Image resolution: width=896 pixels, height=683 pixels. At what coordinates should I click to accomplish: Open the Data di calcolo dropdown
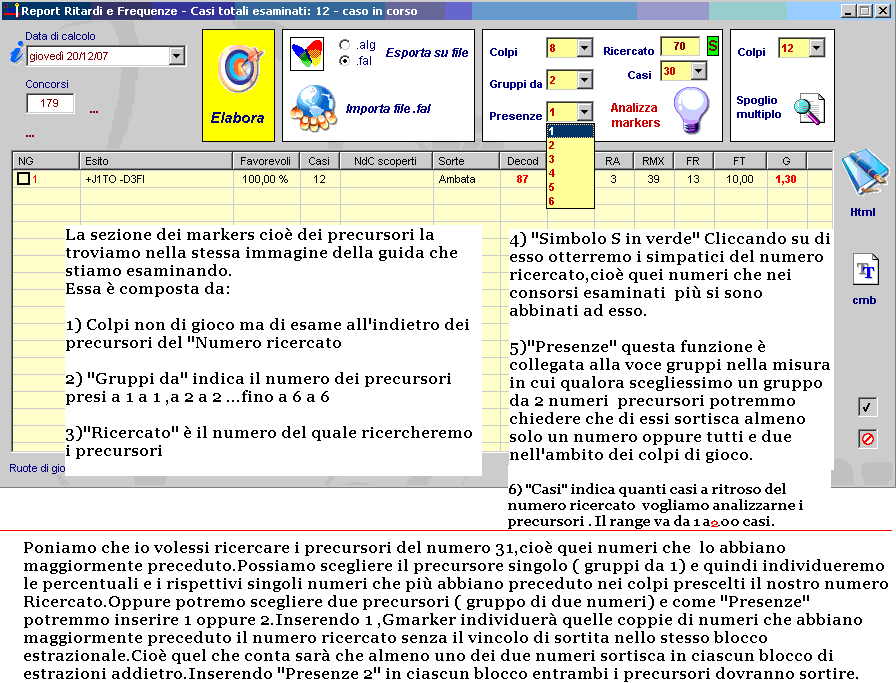177,56
